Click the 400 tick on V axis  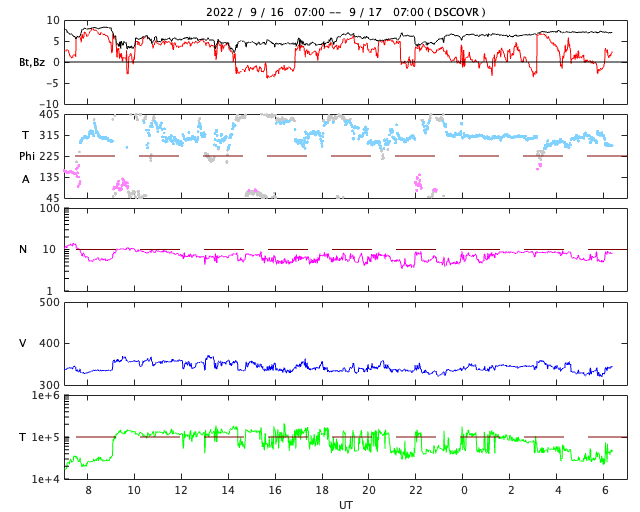coord(49,343)
